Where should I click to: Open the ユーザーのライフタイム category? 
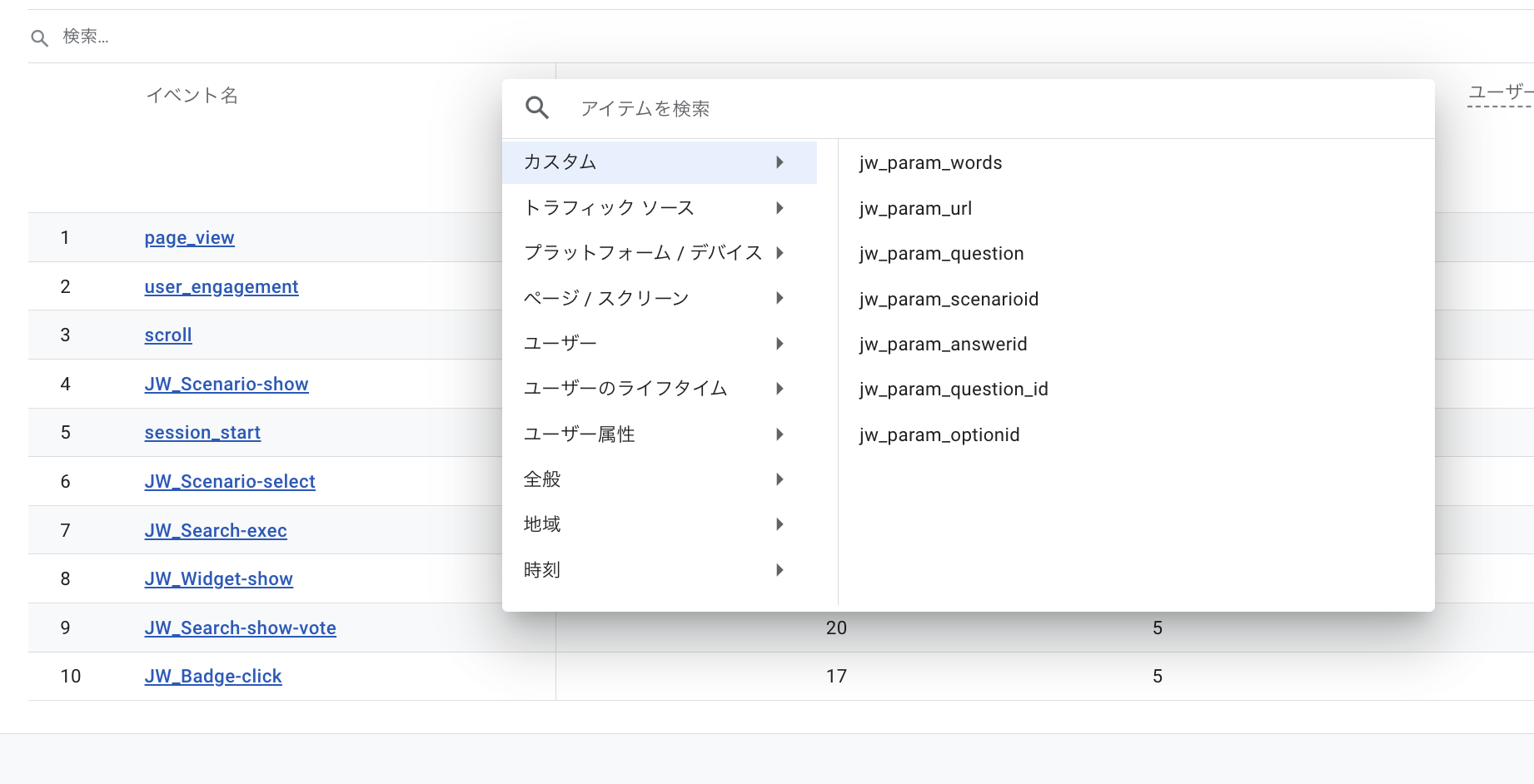tap(660, 389)
